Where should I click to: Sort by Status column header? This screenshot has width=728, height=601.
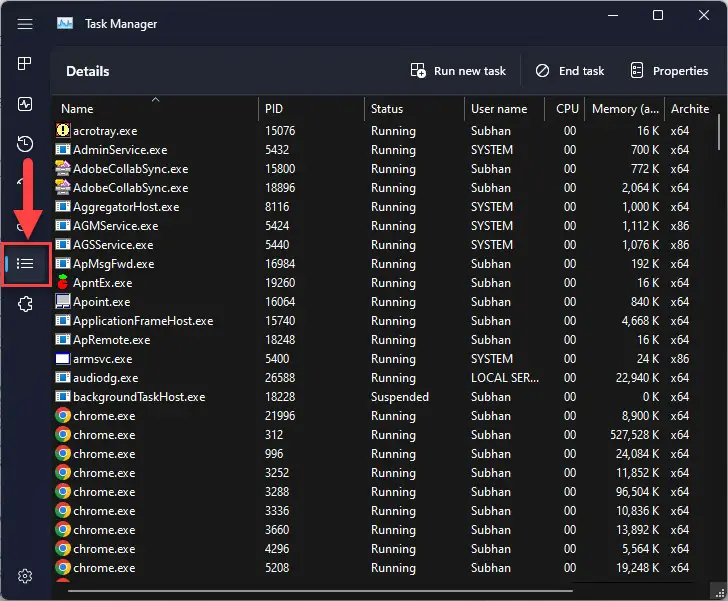[414, 109]
